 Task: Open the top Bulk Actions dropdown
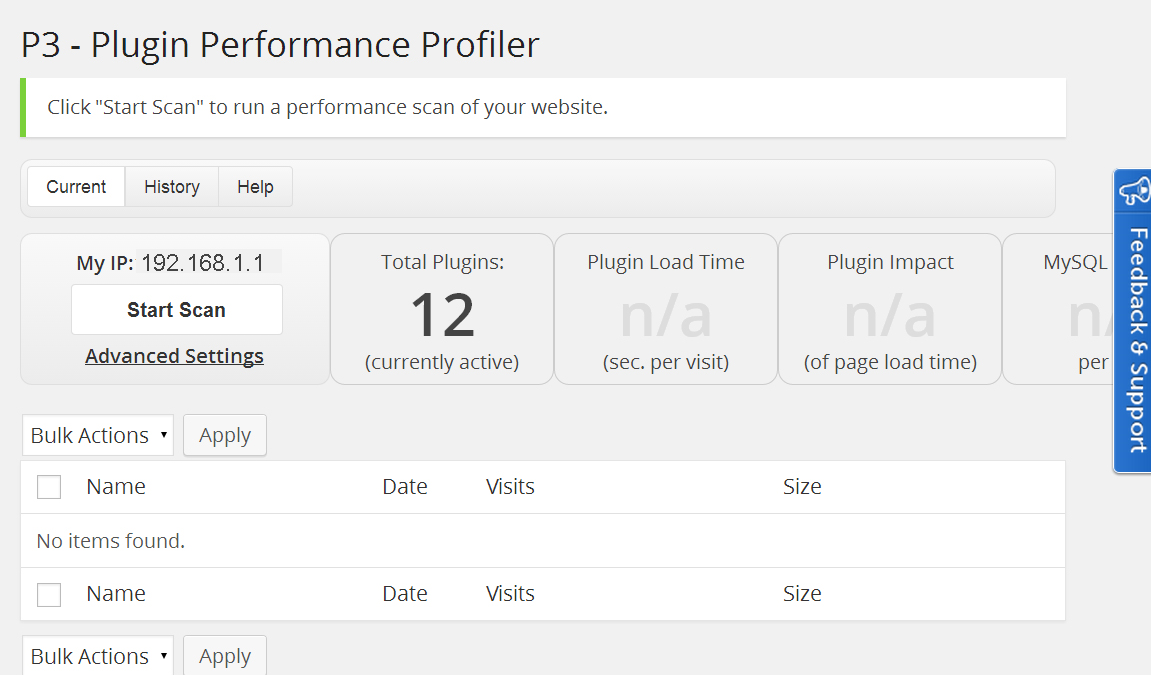pos(98,435)
